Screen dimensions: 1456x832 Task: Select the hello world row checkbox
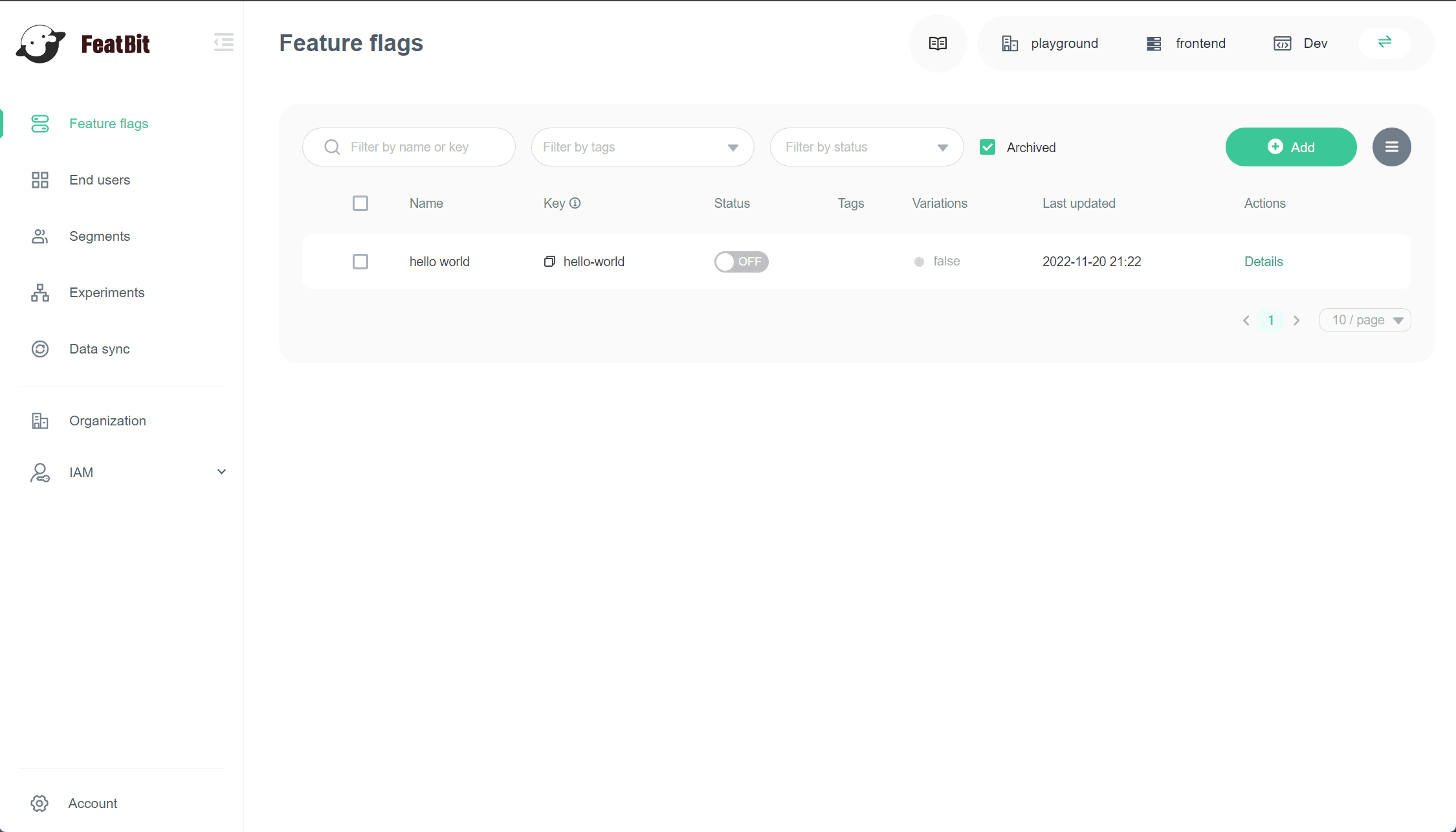tap(360, 262)
